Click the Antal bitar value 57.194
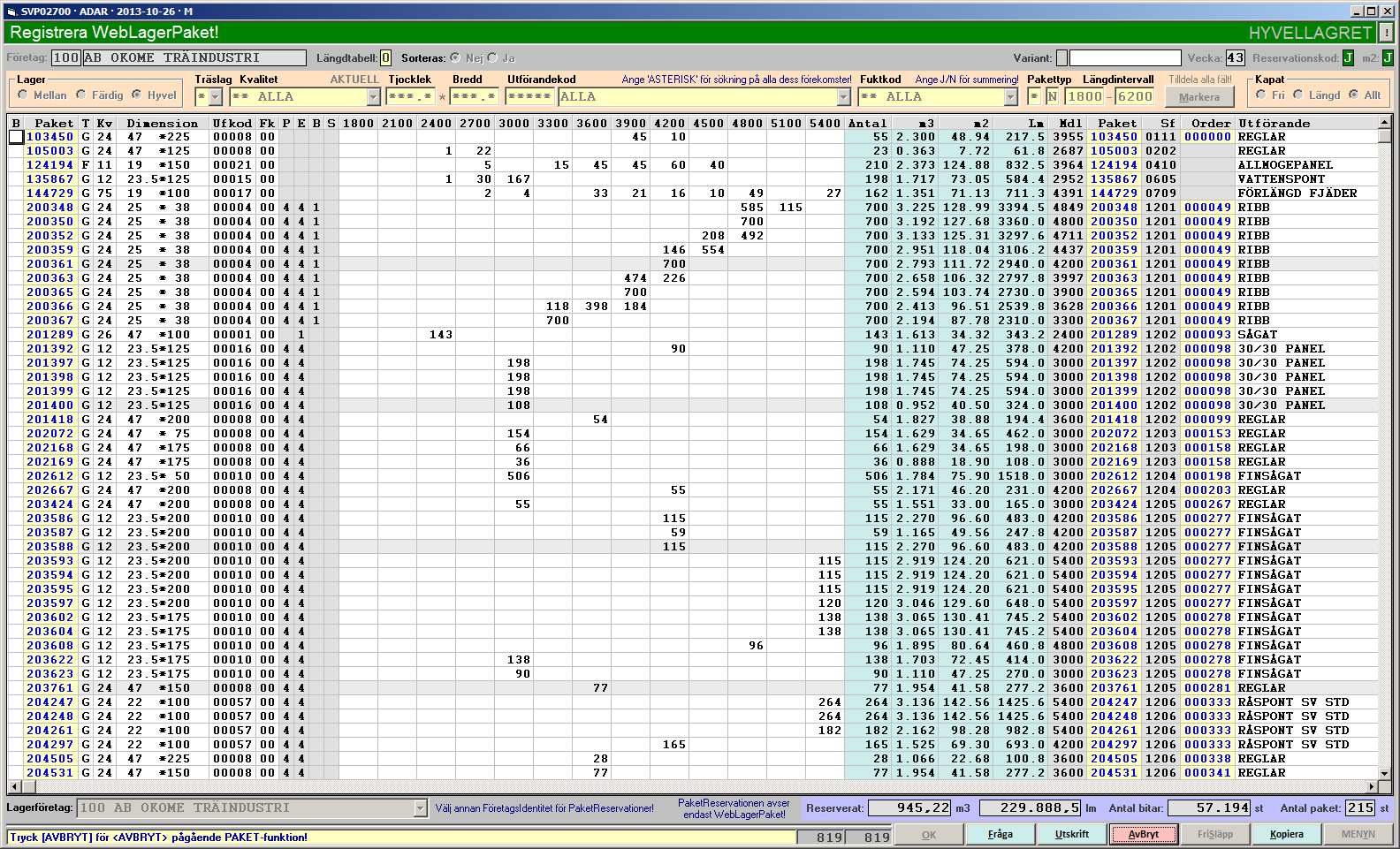Screen dimensions: 1400x849 [1208, 808]
